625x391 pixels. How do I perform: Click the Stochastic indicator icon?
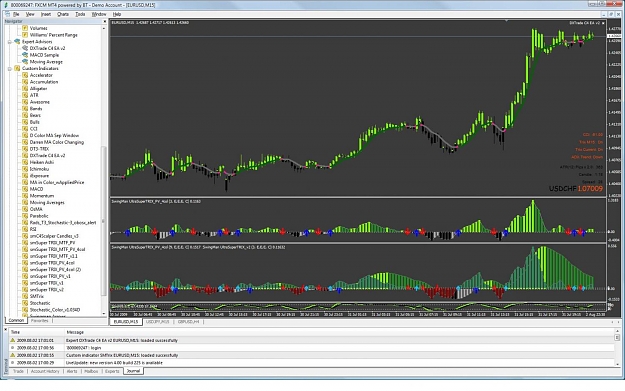tap(25, 303)
